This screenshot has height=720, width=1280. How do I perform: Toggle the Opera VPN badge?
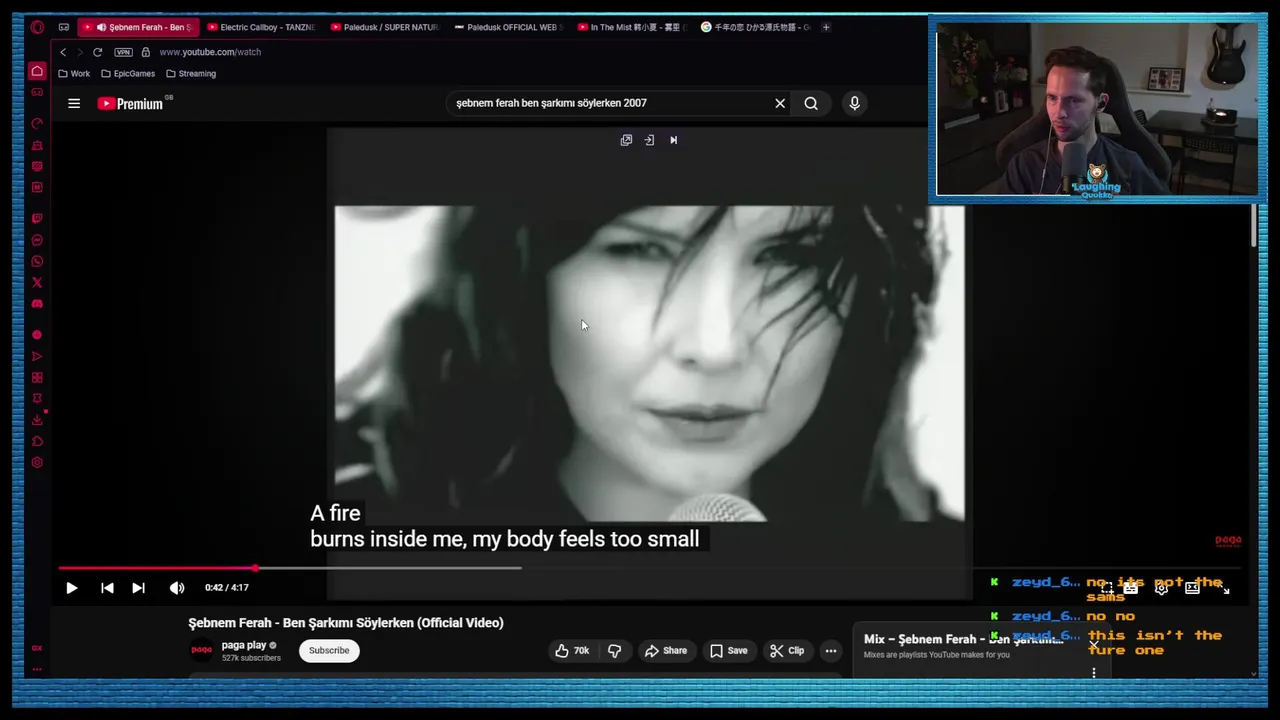(x=123, y=52)
